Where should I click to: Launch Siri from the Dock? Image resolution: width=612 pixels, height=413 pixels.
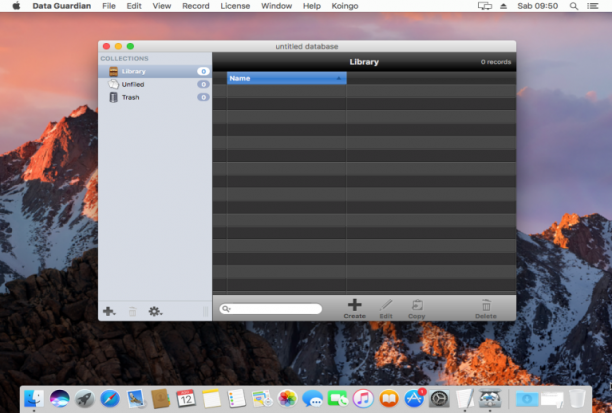[x=59, y=399]
